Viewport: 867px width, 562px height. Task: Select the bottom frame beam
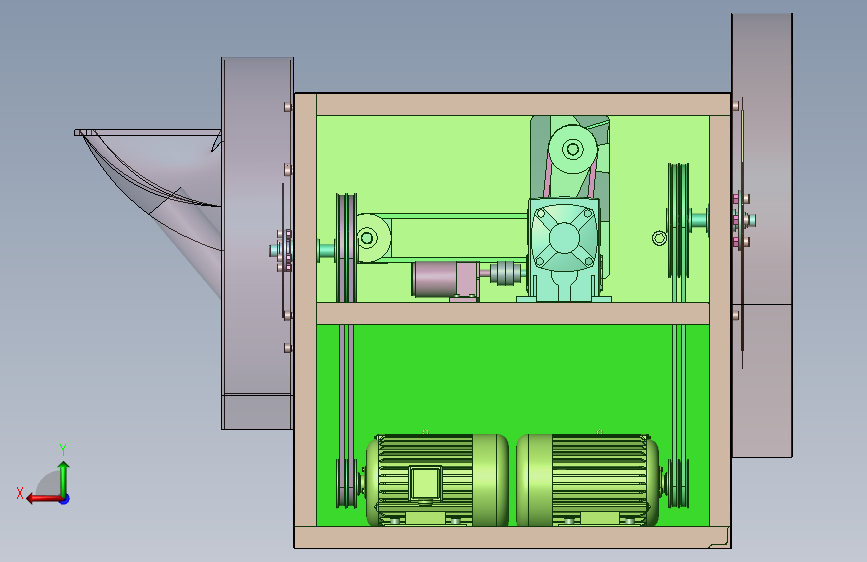[513, 537]
